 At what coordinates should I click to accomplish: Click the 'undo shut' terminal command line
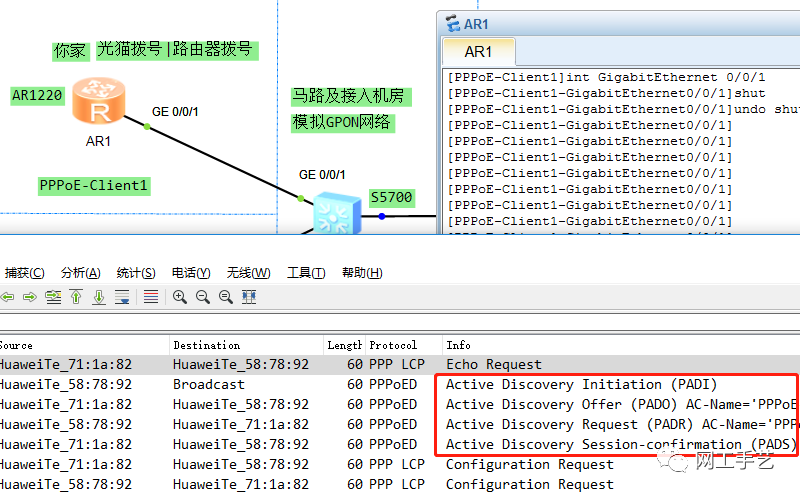(x=623, y=109)
